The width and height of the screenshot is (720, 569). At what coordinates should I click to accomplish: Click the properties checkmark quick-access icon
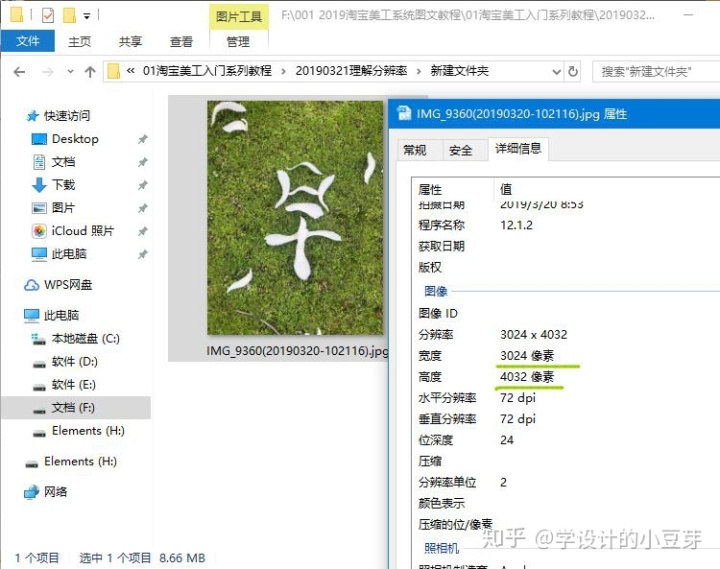pyautogui.click(x=47, y=16)
